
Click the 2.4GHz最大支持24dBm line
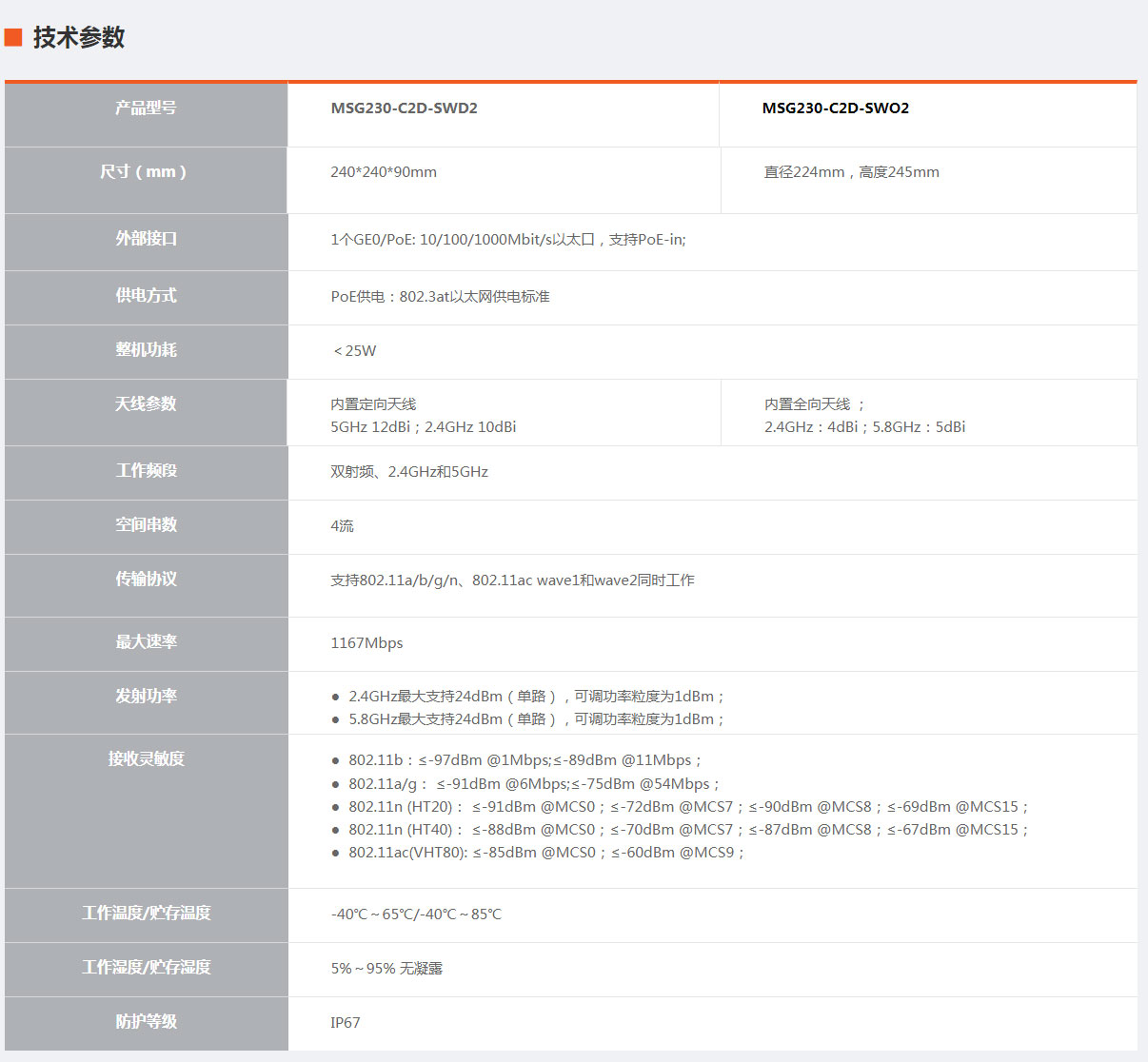coord(537,697)
